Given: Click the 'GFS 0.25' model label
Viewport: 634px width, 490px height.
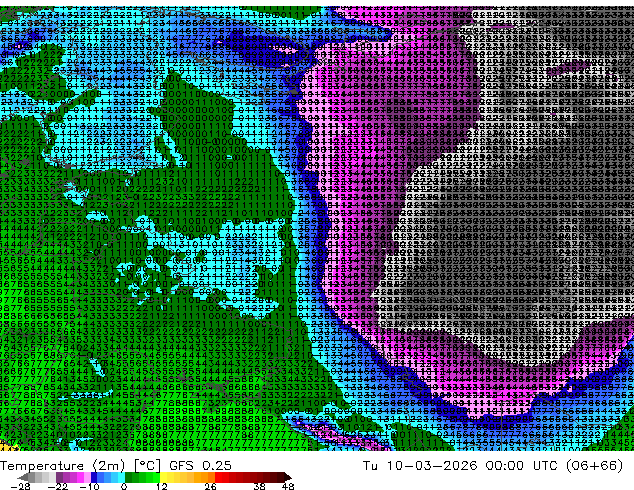Looking at the screenshot, I should pos(200,466).
